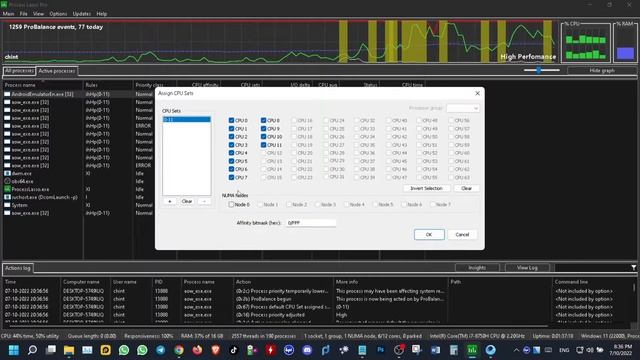Confirm dialog with OK button
Screen dimensions: 640x360
(429, 235)
